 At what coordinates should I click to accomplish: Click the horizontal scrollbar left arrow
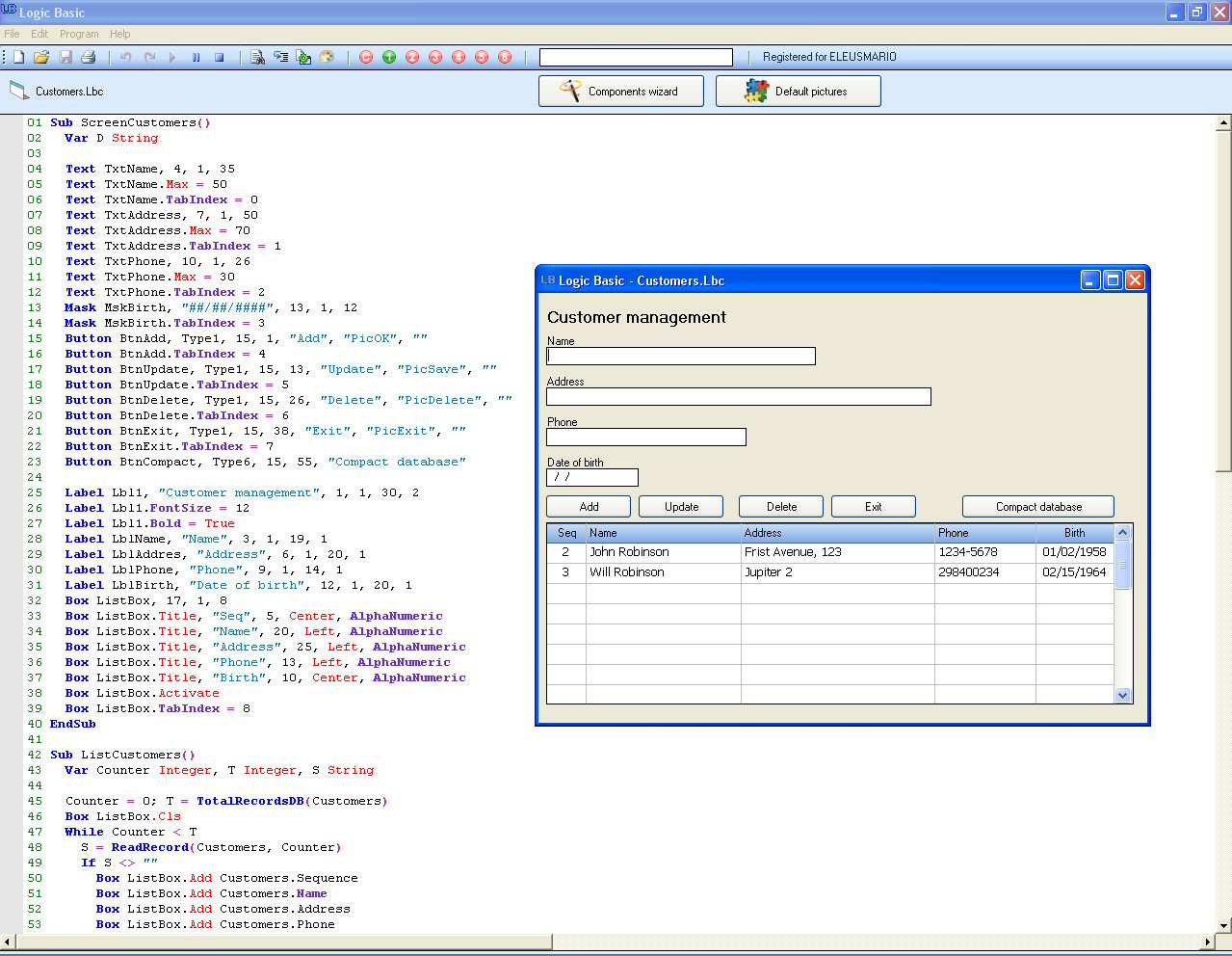tap(9, 942)
